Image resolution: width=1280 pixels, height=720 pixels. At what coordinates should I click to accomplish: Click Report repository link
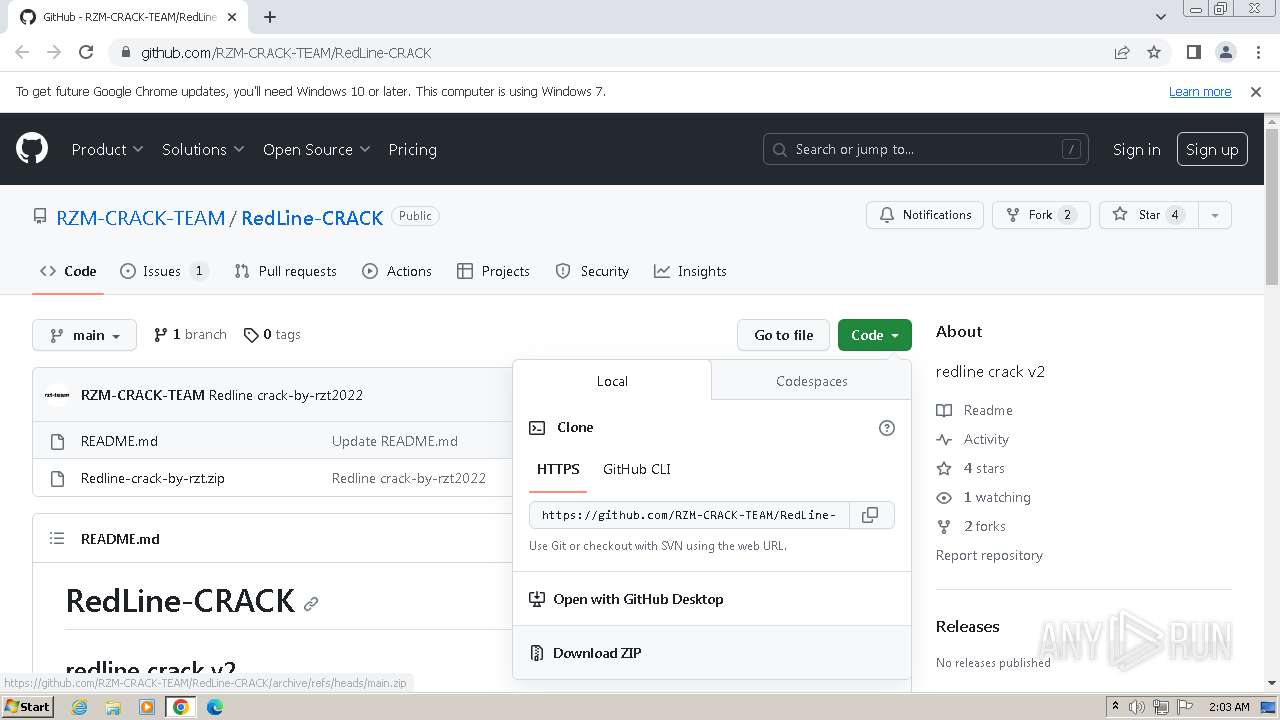coord(989,555)
